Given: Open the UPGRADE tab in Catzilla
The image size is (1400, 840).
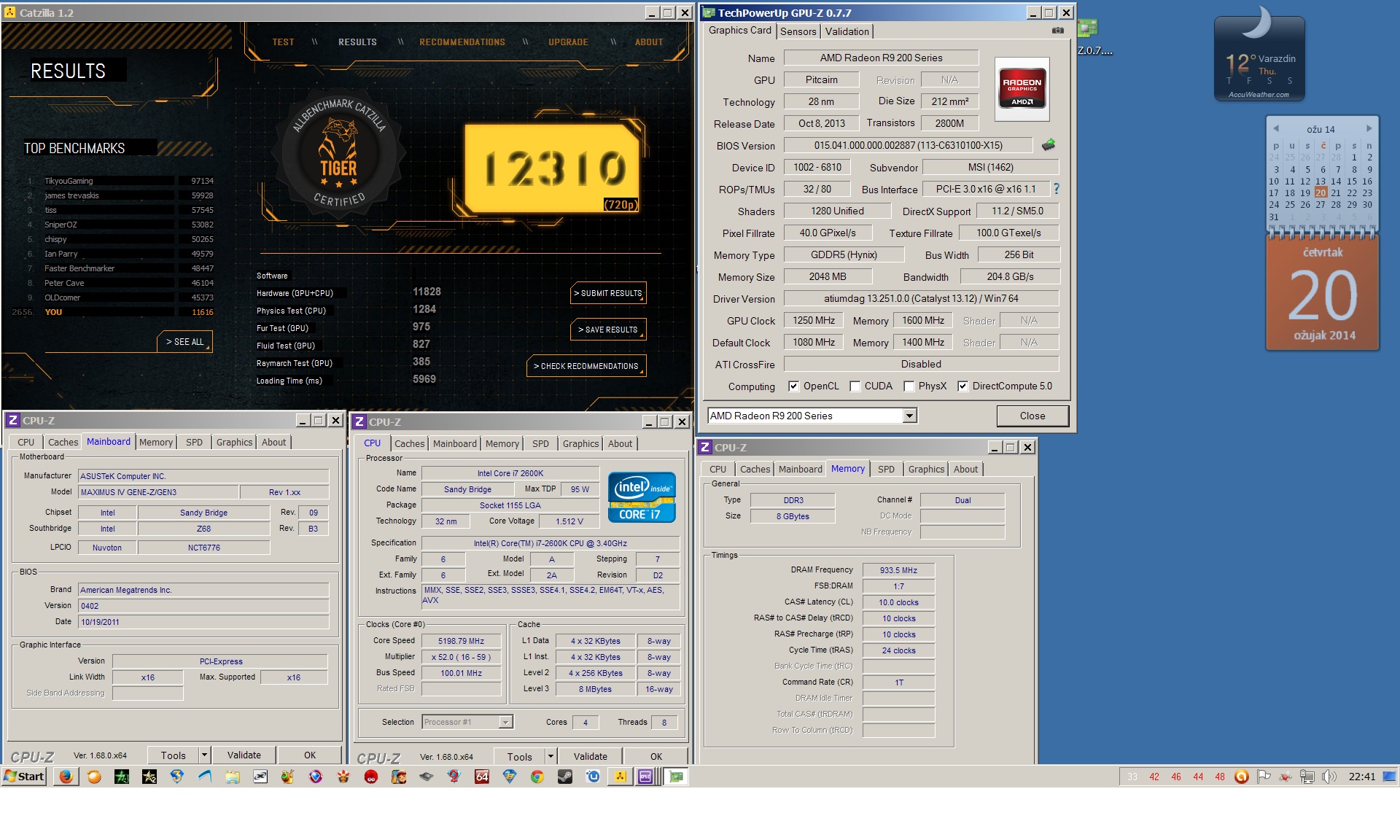Looking at the screenshot, I should click(x=569, y=42).
